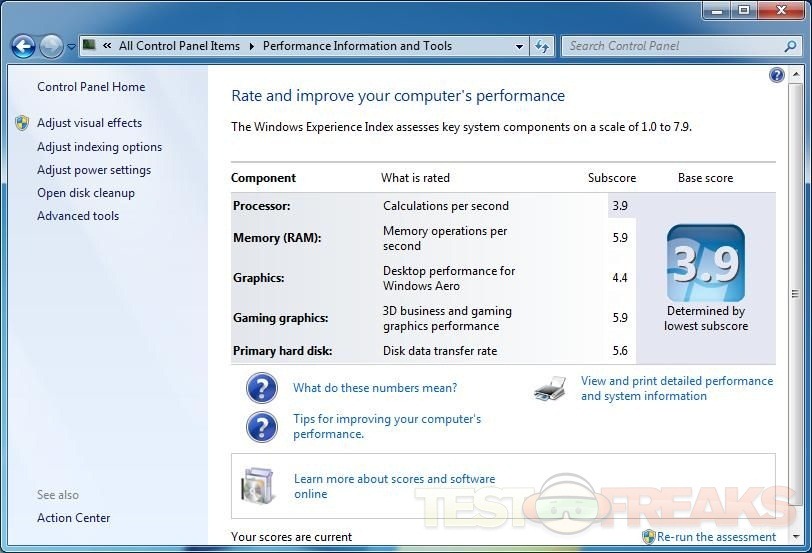This screenshot has width=812, height=553.
Task: Open Adjust visual effects
Action: 89,123
